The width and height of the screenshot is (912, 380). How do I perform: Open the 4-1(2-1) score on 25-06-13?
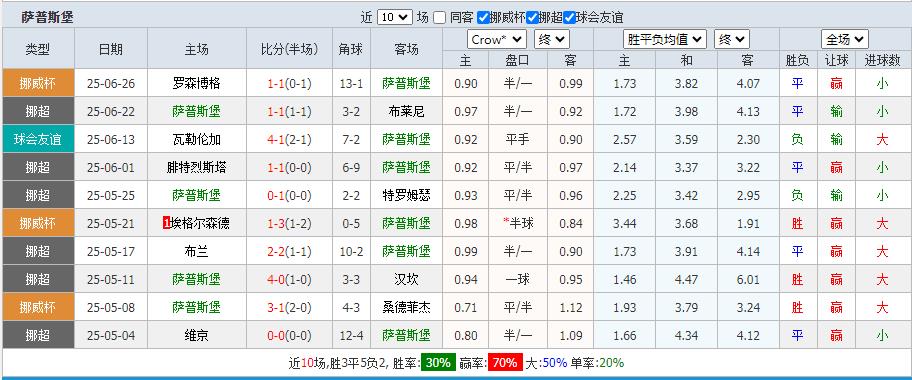pyautogui.click(x=289, y=139)
